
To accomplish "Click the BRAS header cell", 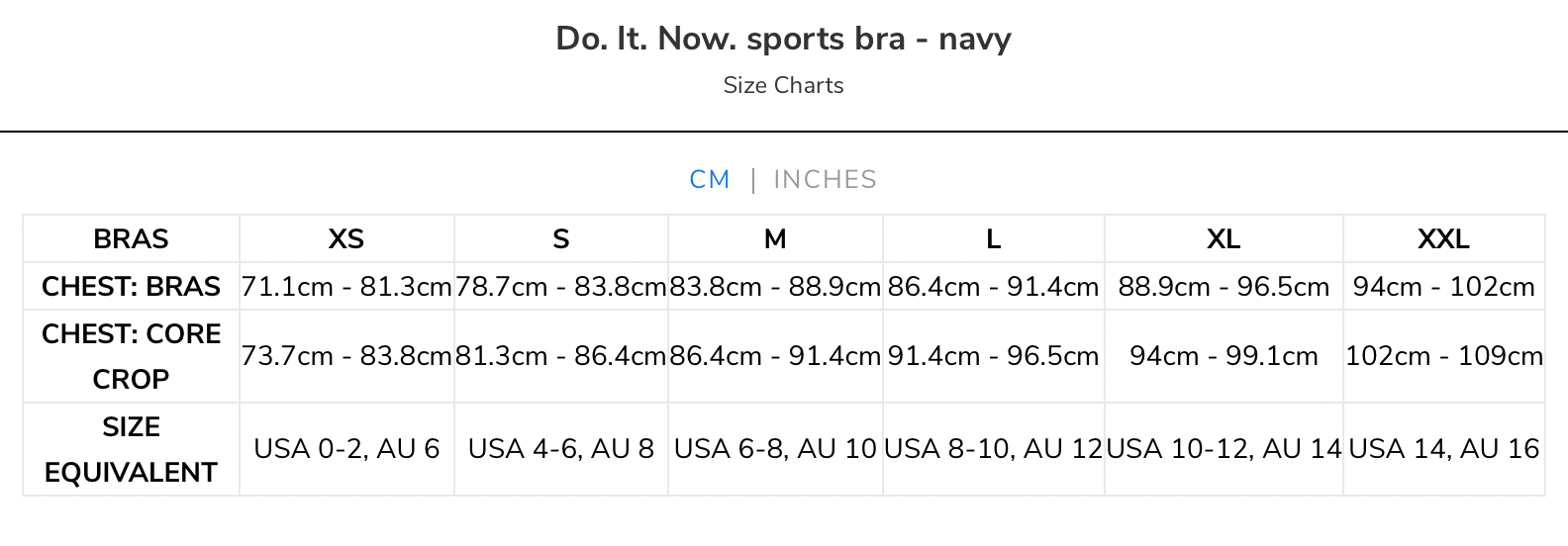I will coord(131,238).
